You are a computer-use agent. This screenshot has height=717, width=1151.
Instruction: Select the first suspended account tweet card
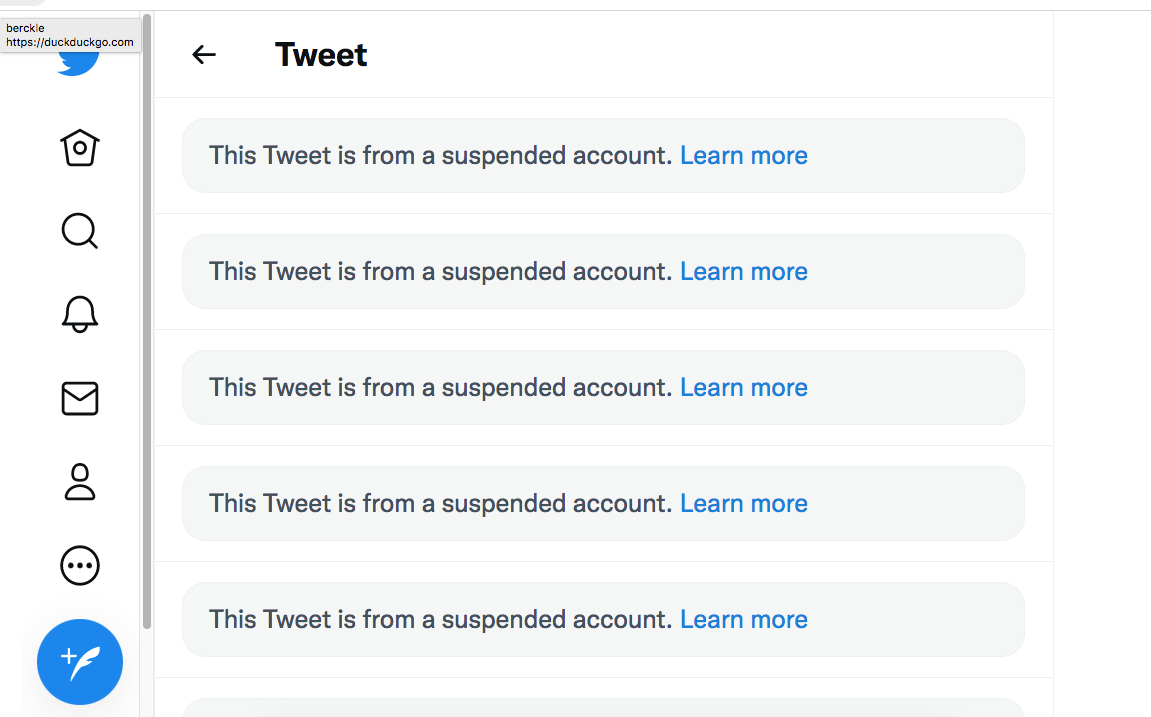click(603, 156)
